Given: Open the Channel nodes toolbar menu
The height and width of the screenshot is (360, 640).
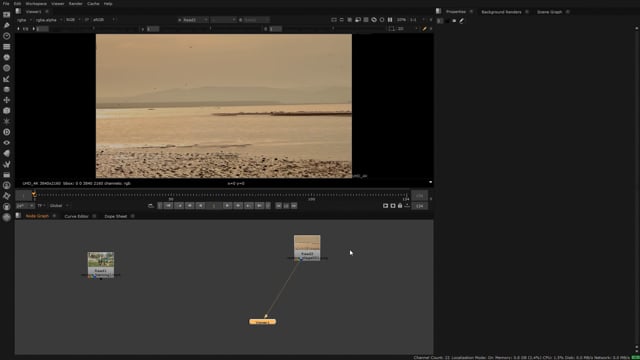Looking at the screenshot, I should tap(7, 47).
